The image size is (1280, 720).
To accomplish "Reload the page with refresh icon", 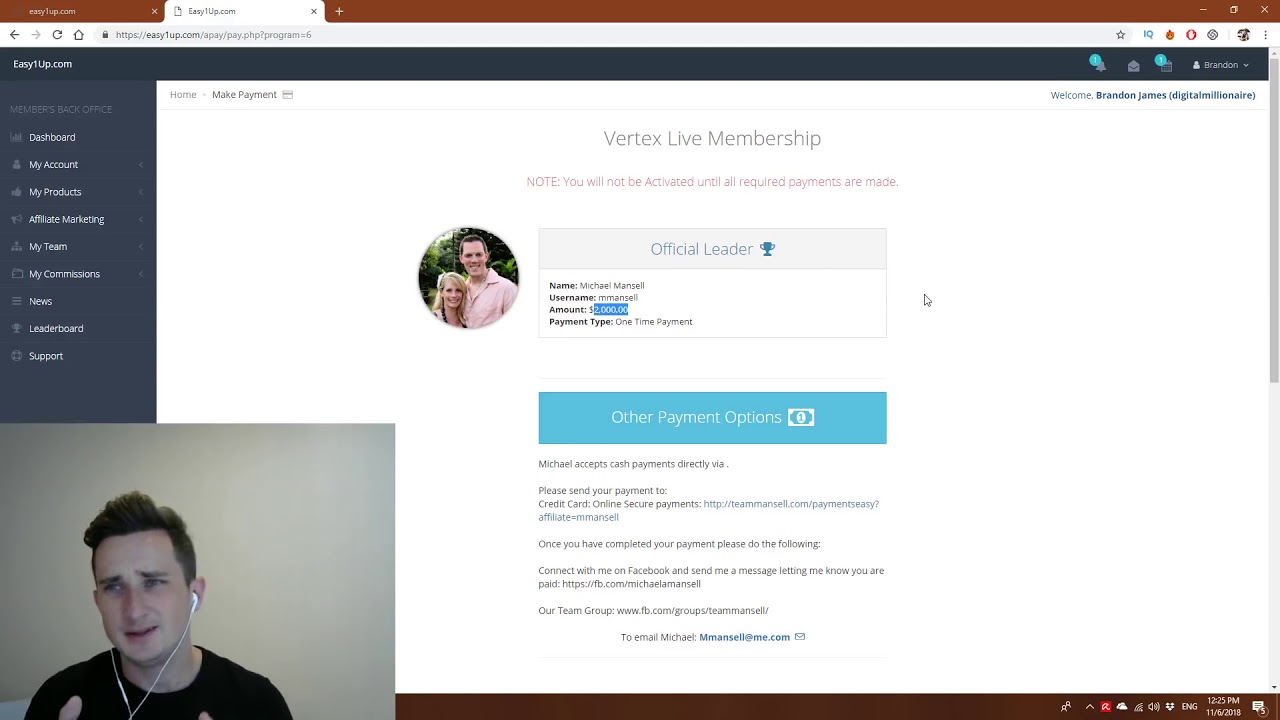I will point(57,35).
